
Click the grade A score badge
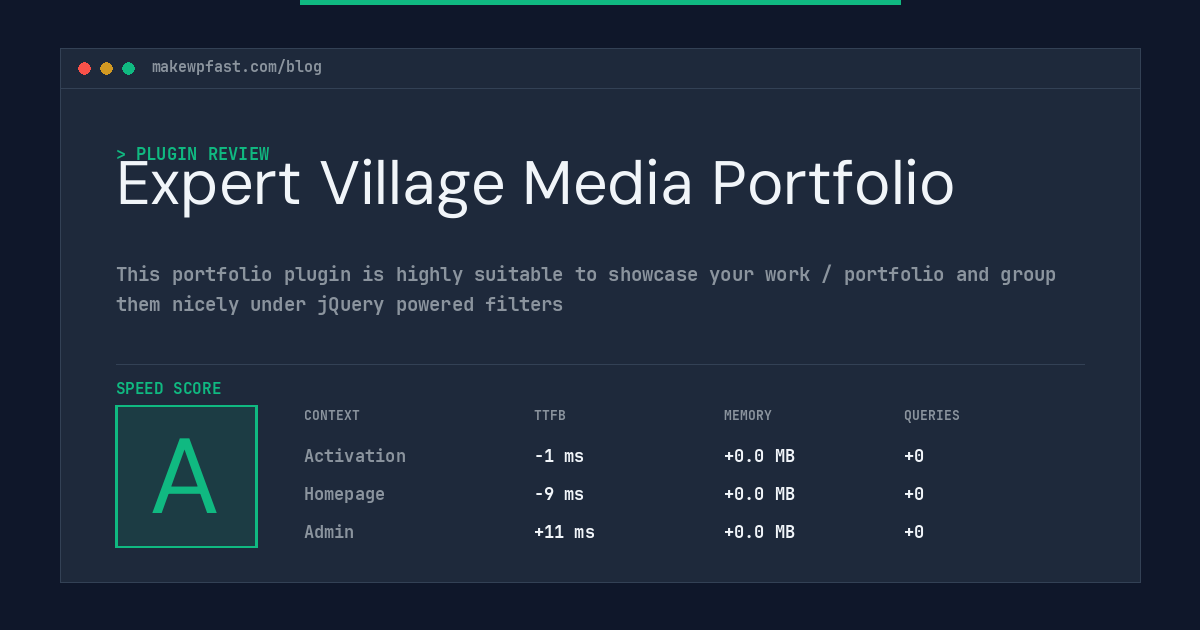click(x=186, y=476)
